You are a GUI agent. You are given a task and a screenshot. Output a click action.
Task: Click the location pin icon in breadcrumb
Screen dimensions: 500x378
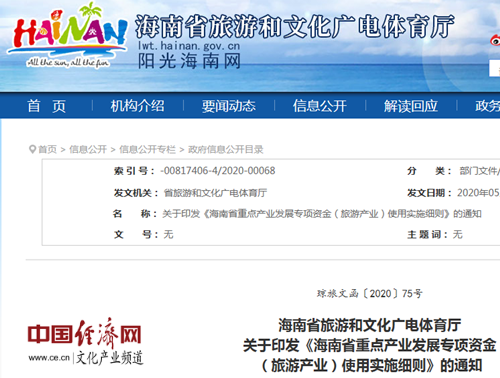32,149
